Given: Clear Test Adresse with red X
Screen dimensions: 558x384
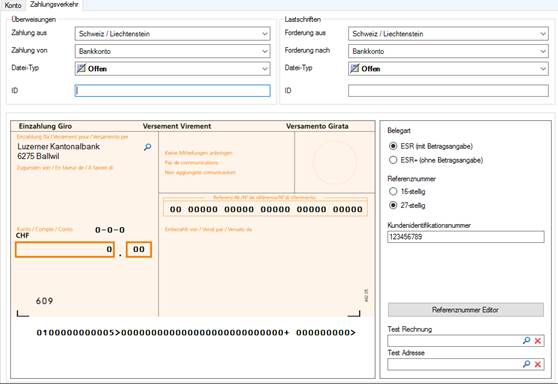Looking at the screenshot, I should tap(538, 364).
